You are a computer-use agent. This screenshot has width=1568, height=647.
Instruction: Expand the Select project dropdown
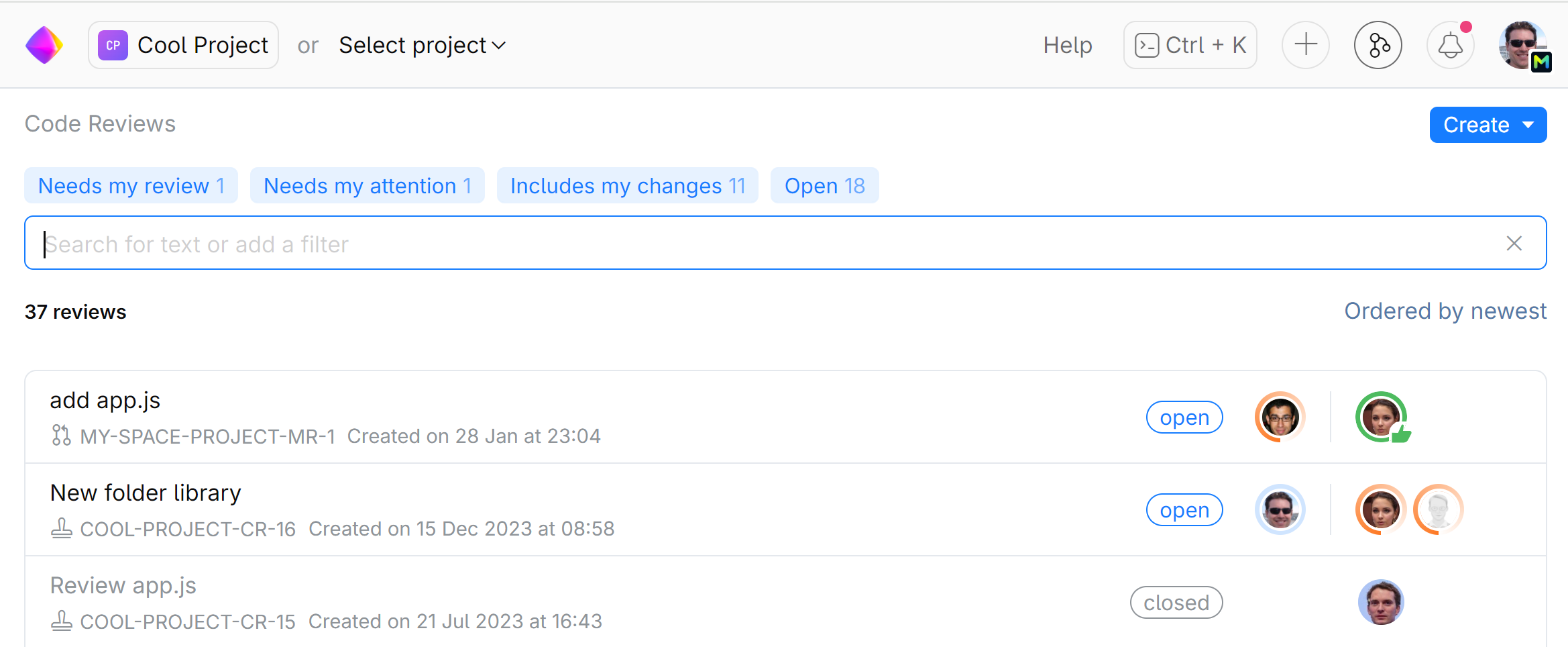tap(422, 45)
